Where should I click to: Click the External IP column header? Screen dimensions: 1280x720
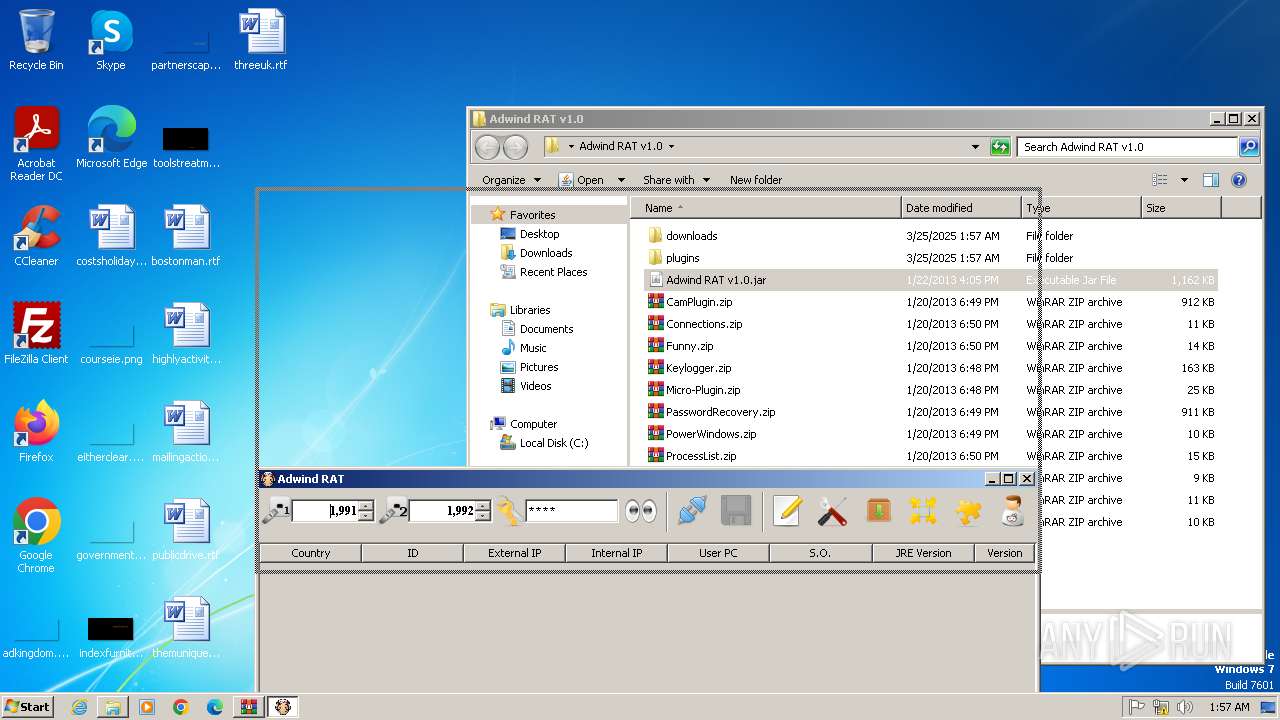(x=515, y=553)
